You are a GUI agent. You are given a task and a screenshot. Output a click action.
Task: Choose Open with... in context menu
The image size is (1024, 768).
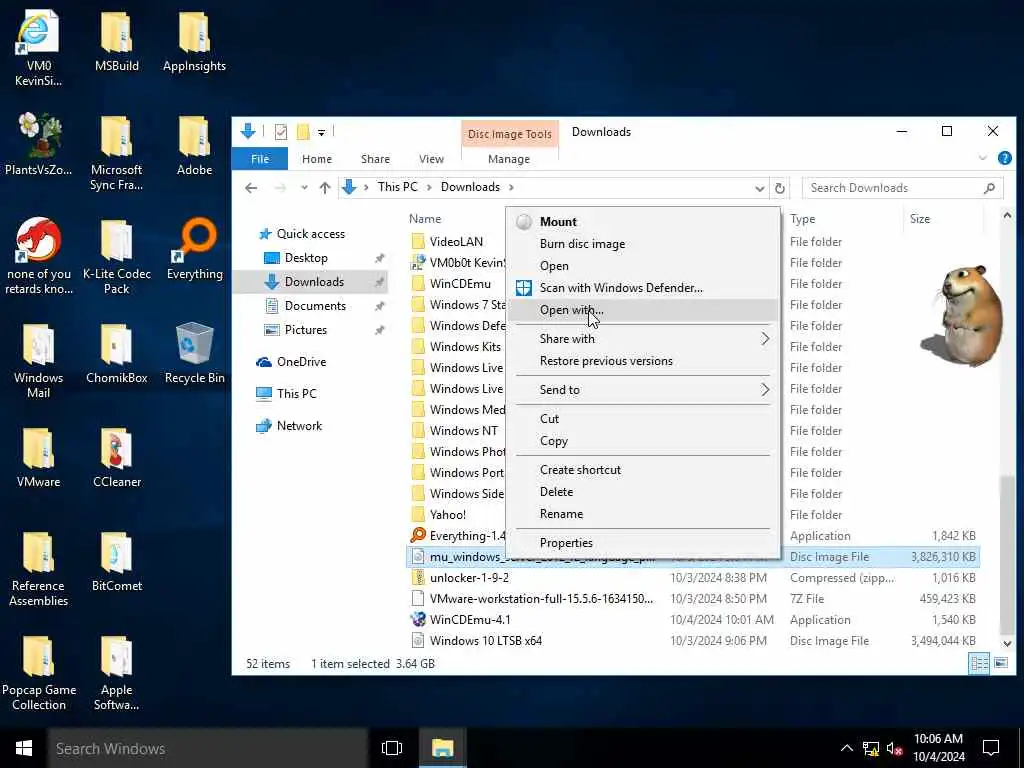click(x=643, y=310)
